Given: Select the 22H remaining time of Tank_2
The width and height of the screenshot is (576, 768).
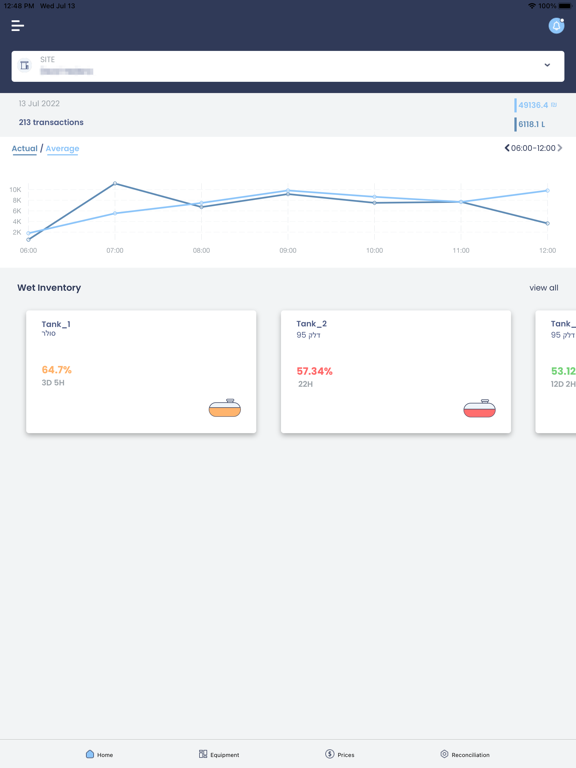Looking at the screenshot, I should [305, 384].
